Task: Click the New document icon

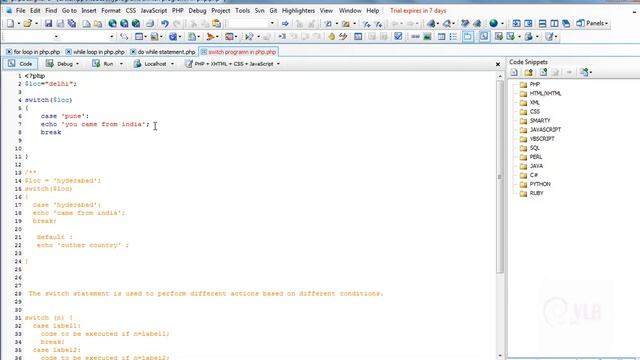Action: click(x=10, y=24)
